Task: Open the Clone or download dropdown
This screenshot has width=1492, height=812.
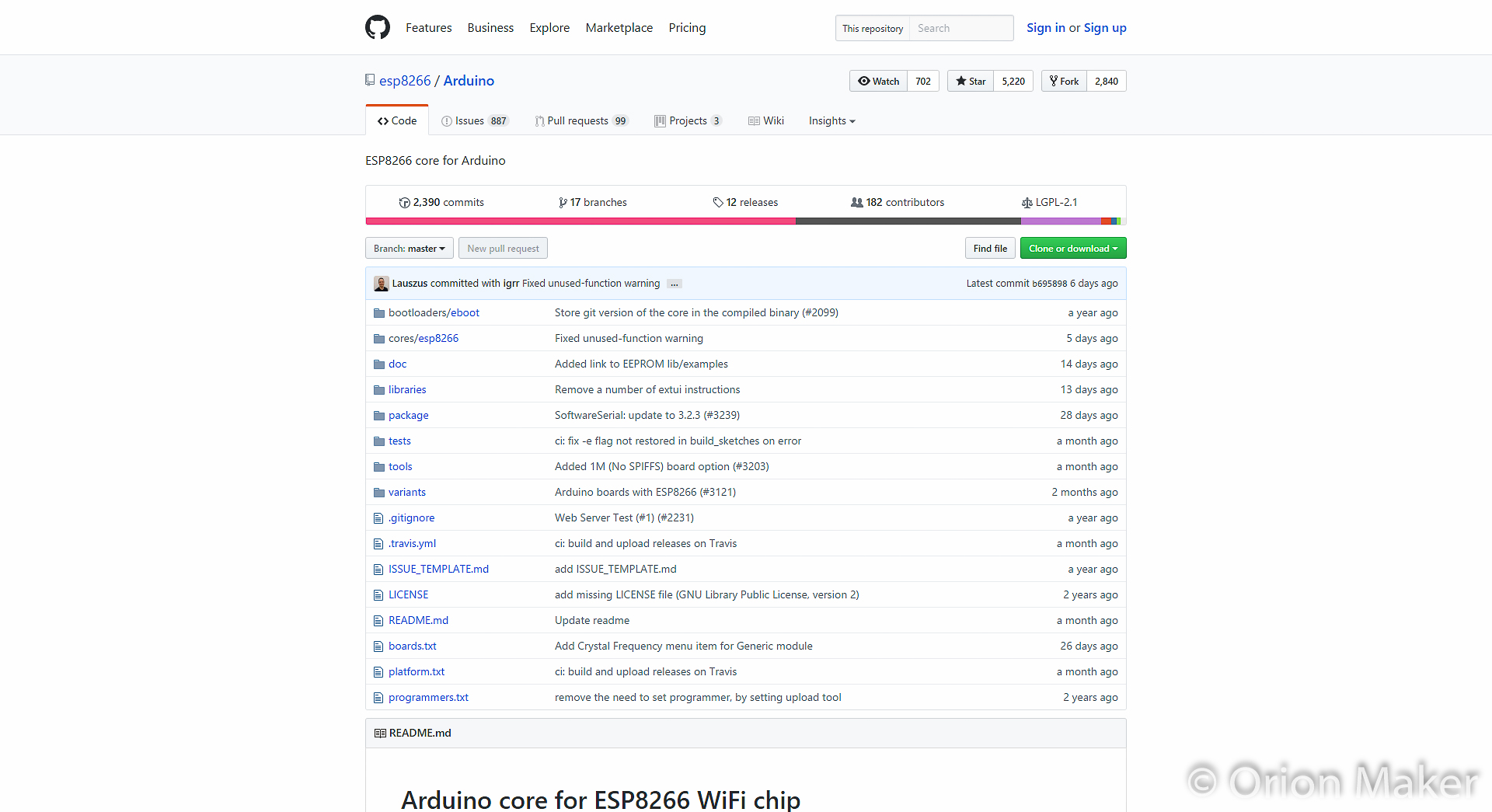Action: pyautogui.click(x=1073, y=249)
